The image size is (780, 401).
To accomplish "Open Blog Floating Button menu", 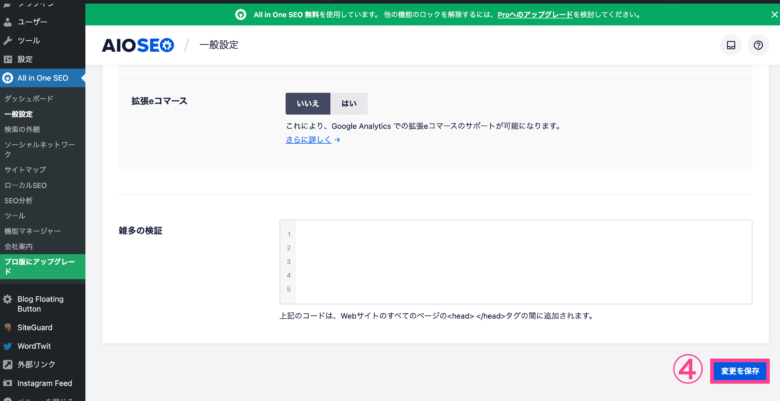I will click(x=40, y=304).
